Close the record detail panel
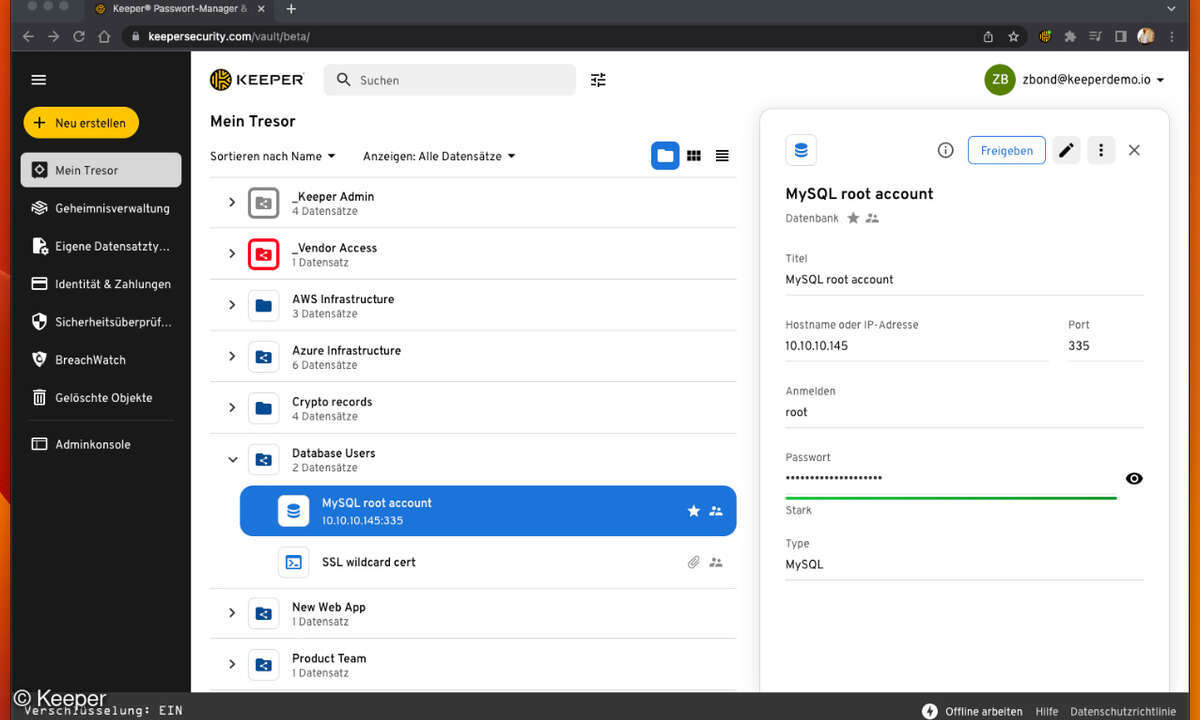 coord(1134,150)
